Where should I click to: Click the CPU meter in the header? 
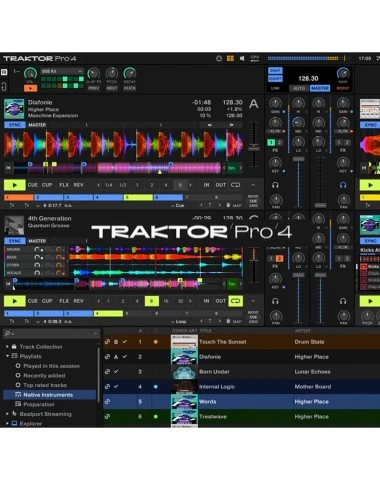[255, 58]
